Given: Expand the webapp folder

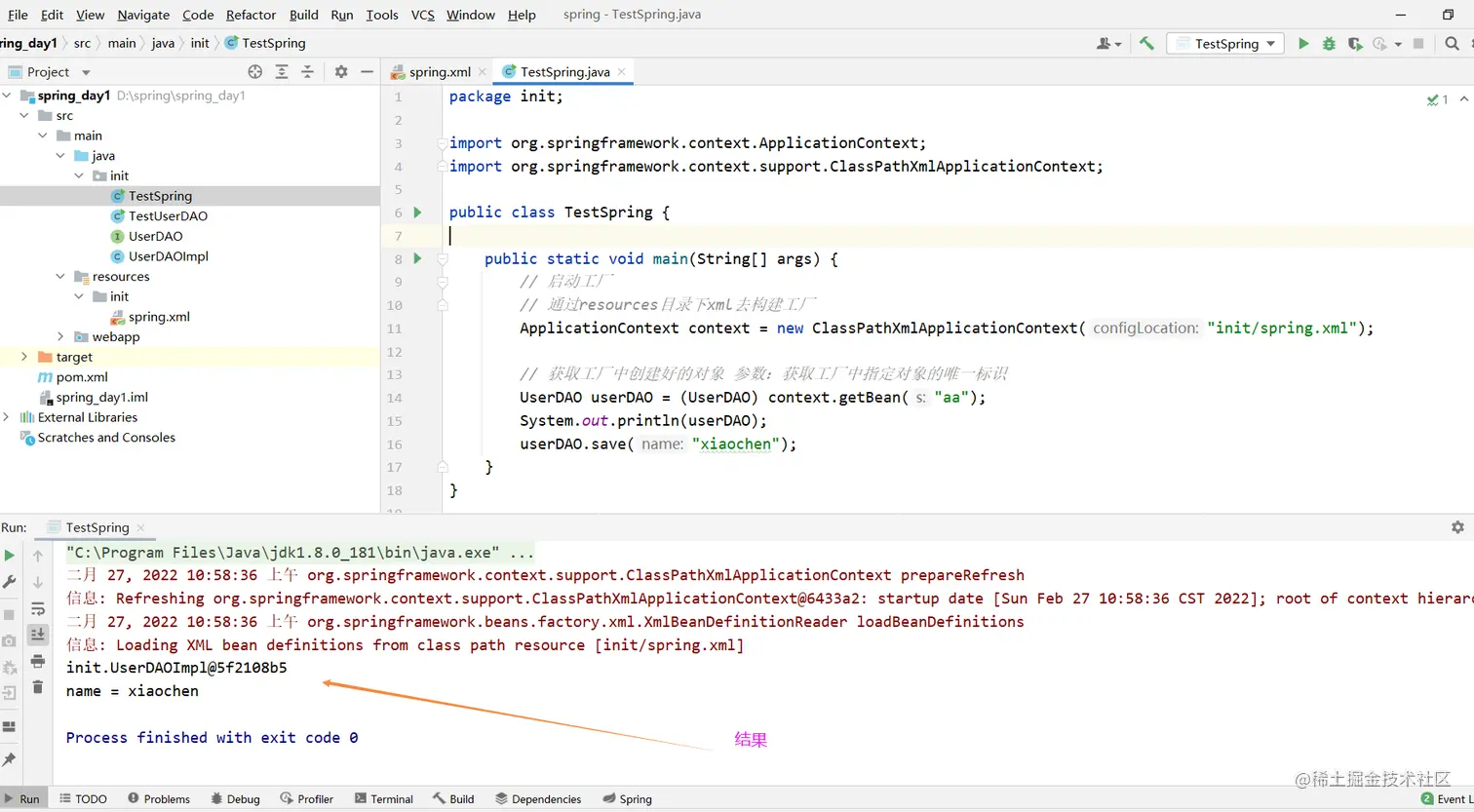Looking at the screenshot, I should (60, 336).
